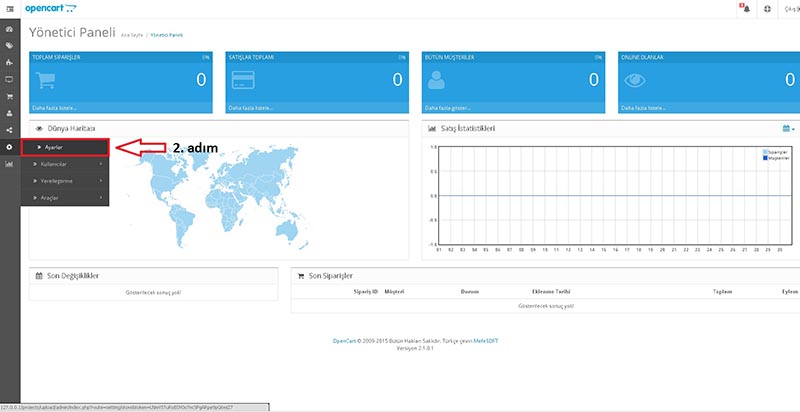Click Daha fazla link under Online Olanlar
This screenshot has height=412, width=800.
pyautogui.click(x=643, y=108)
